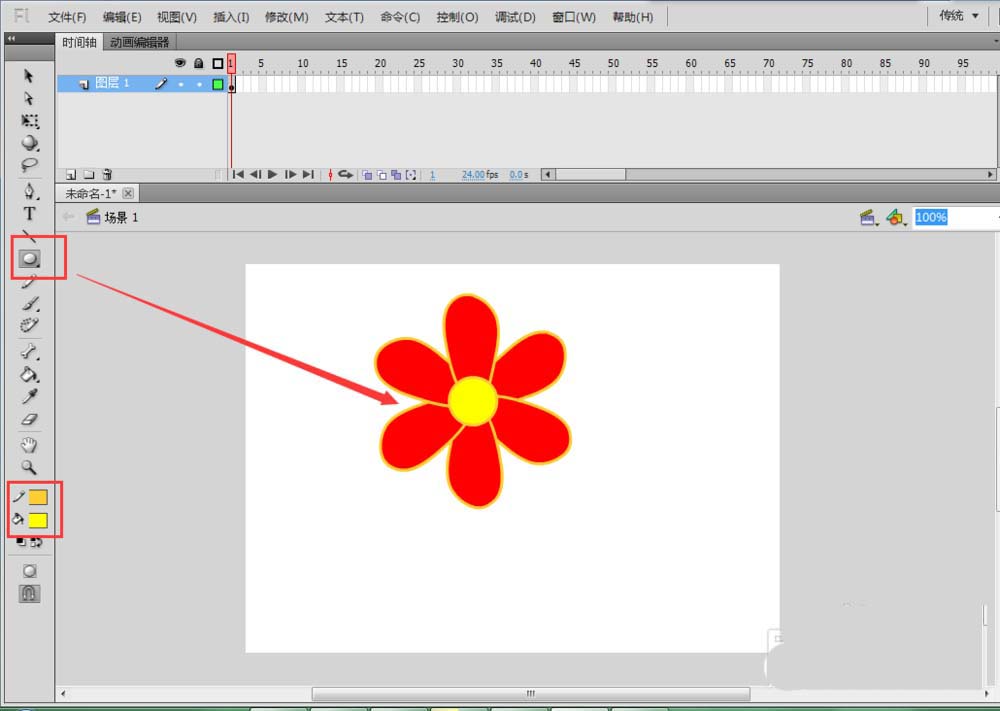Choose the Free Transform tool
Screen dimensions: 1000x711
click(x=29, y=121)
